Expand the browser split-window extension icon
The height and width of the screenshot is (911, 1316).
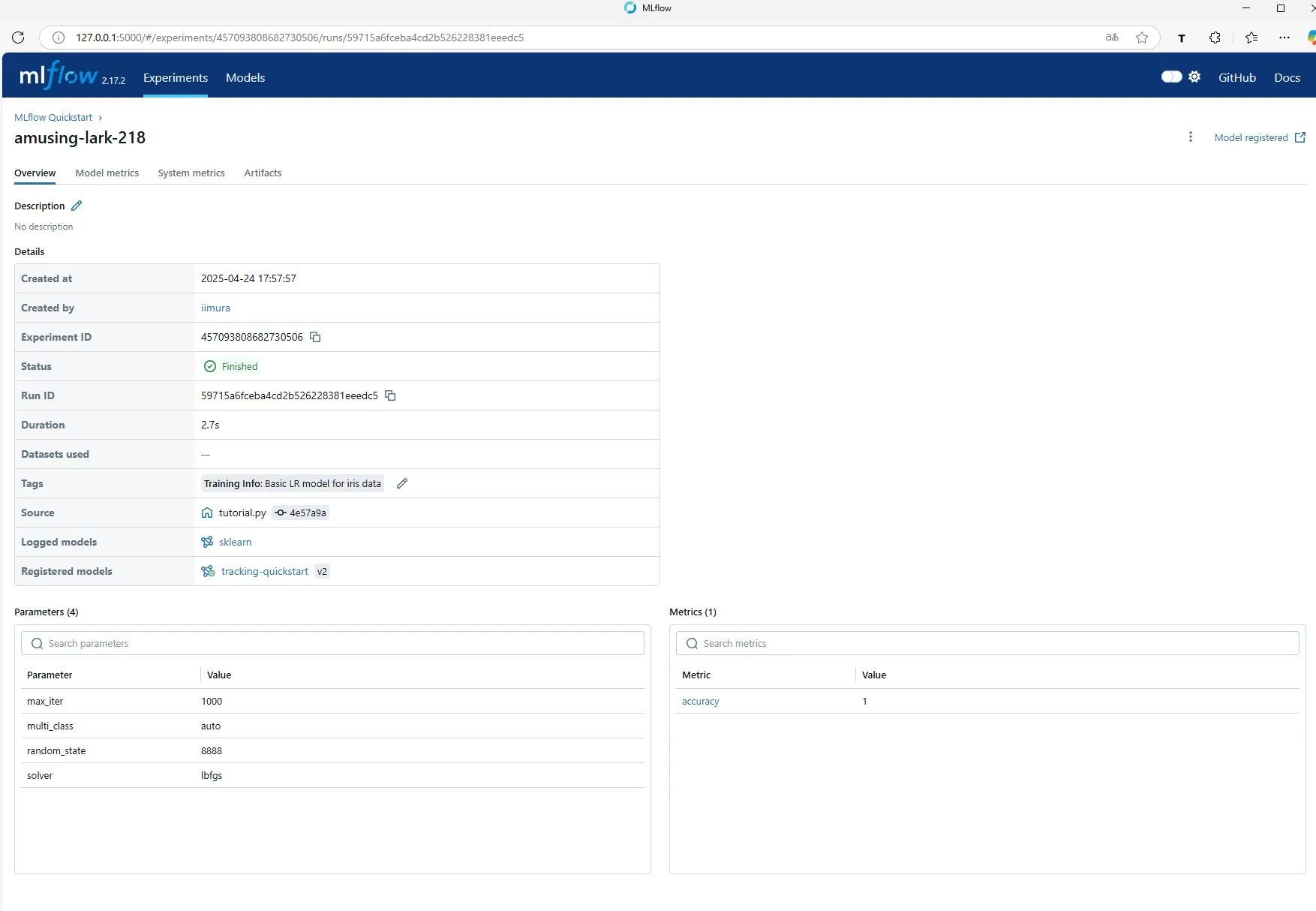(1215, 38)
